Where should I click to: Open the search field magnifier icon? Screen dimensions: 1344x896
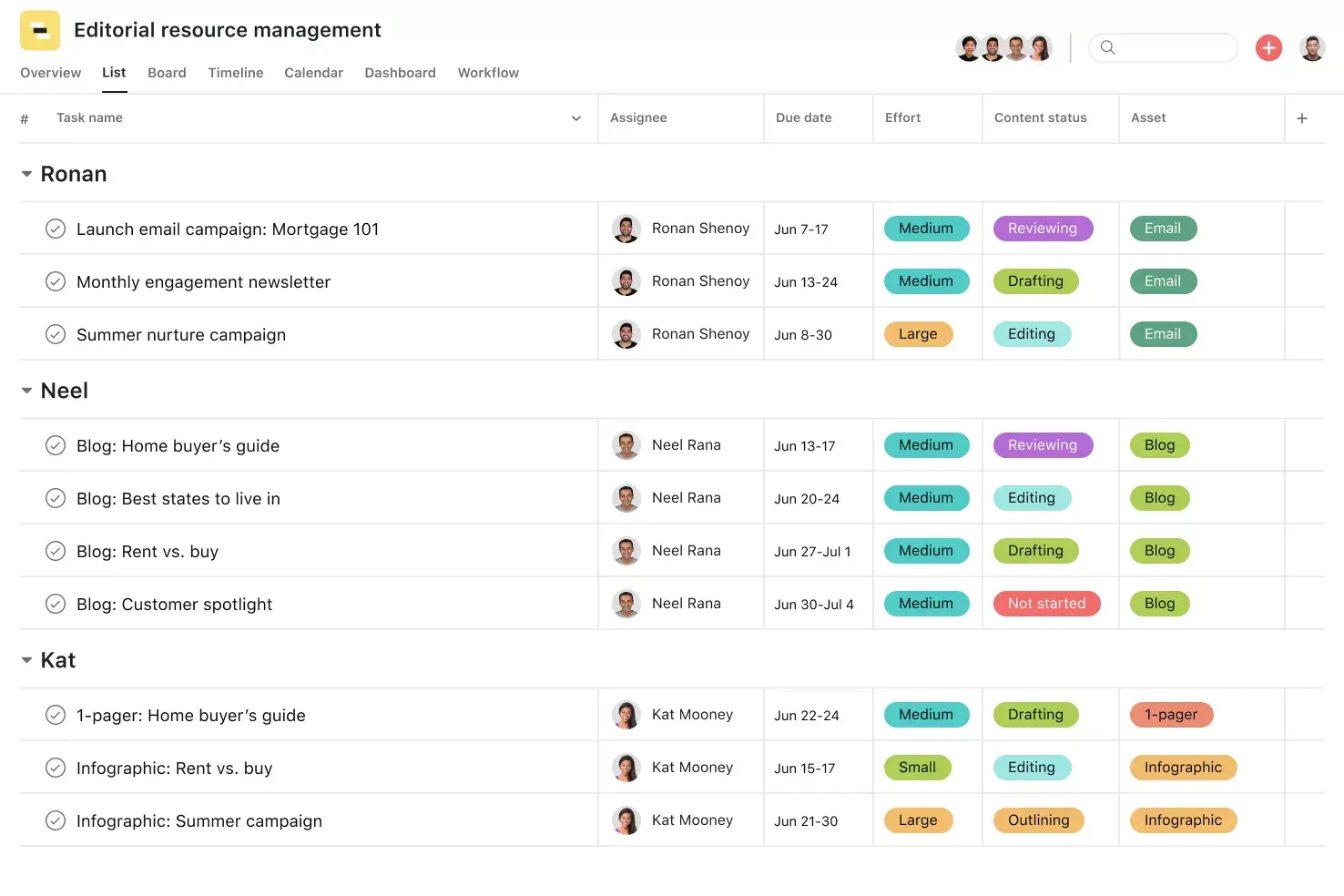click(x=1107, y=47)
